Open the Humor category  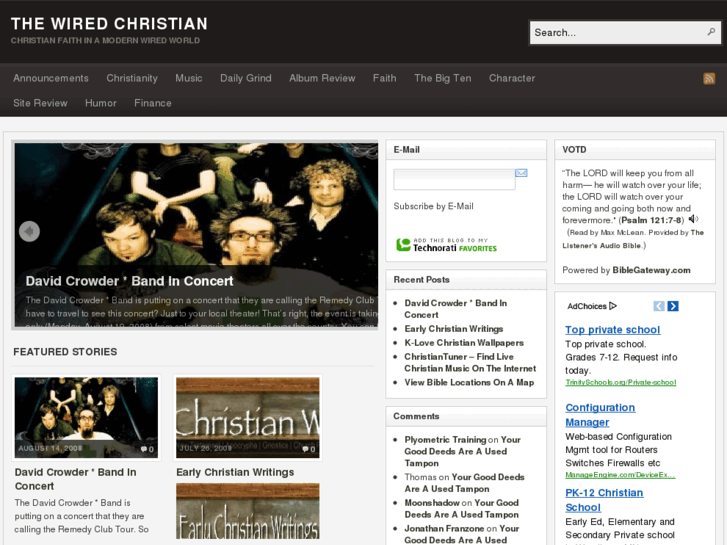(x=101, y=103)
